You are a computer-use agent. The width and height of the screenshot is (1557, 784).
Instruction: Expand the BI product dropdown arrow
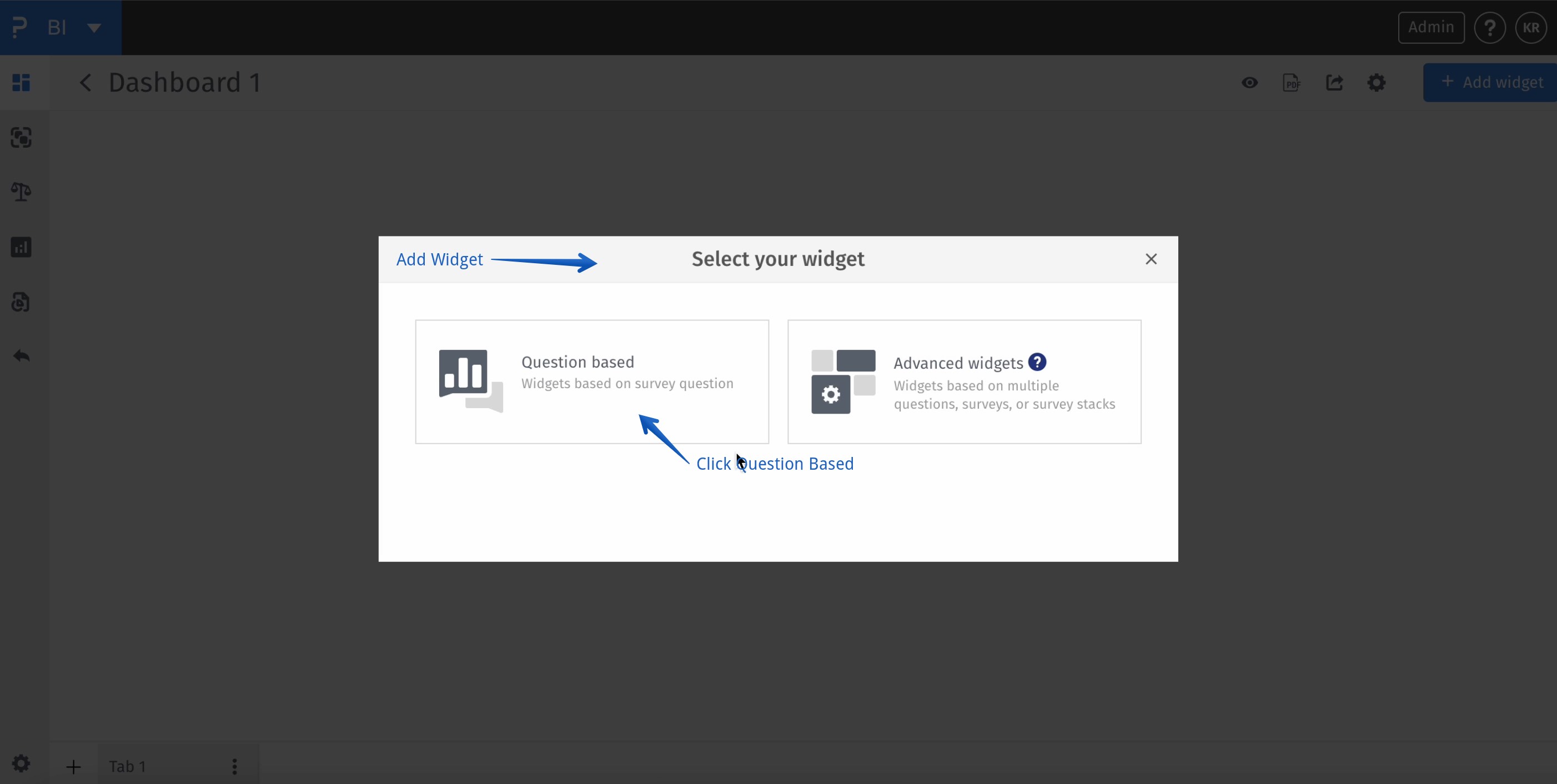pyautogui.click(x=94, y=28)
